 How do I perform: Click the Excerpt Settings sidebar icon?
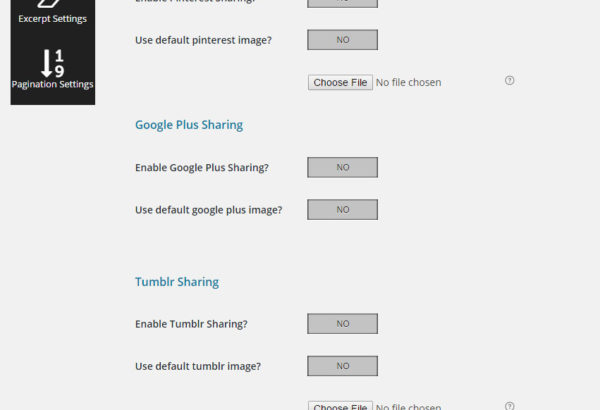tap(50, 3)
